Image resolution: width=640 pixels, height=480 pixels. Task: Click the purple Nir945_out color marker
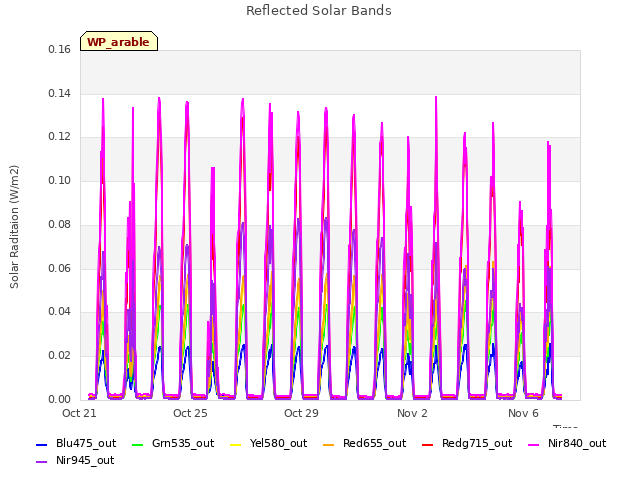click(x=42, y=462)
